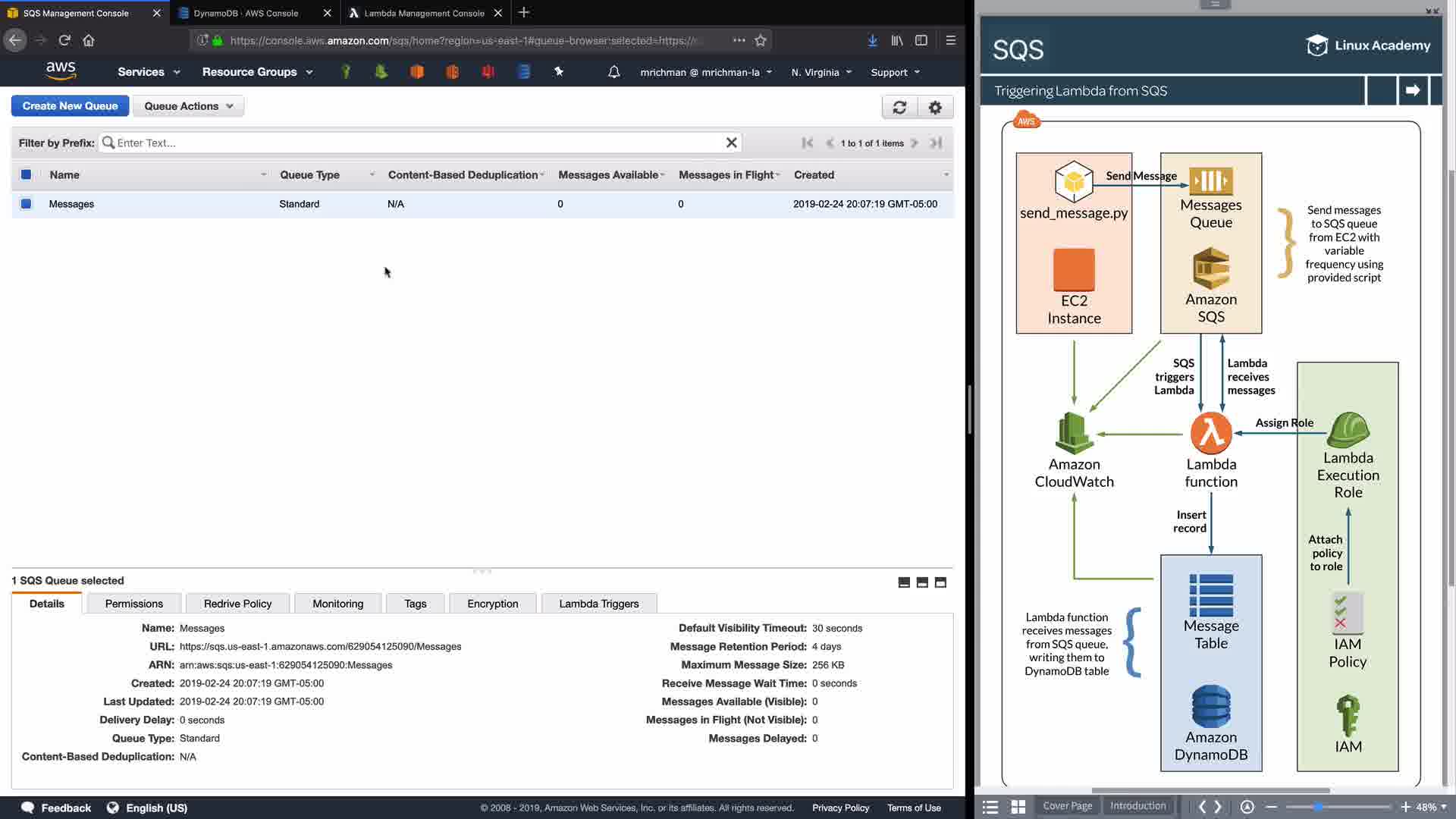Screen dimensions: 1456x819
Task: Refresh the SQS queue list
Action: tap(899, 108)
